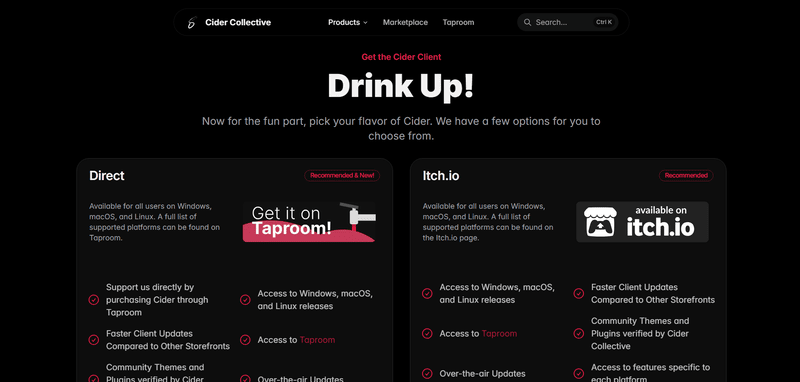The width and height of the screenshot is (800, 382).
Task: Click Itch.io card's platform availability description
Action: 488,222
